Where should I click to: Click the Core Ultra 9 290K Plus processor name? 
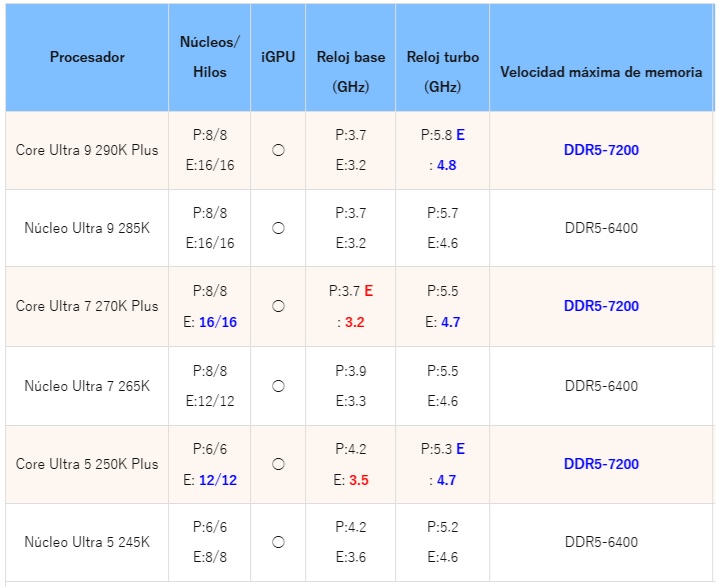[87, 150]
